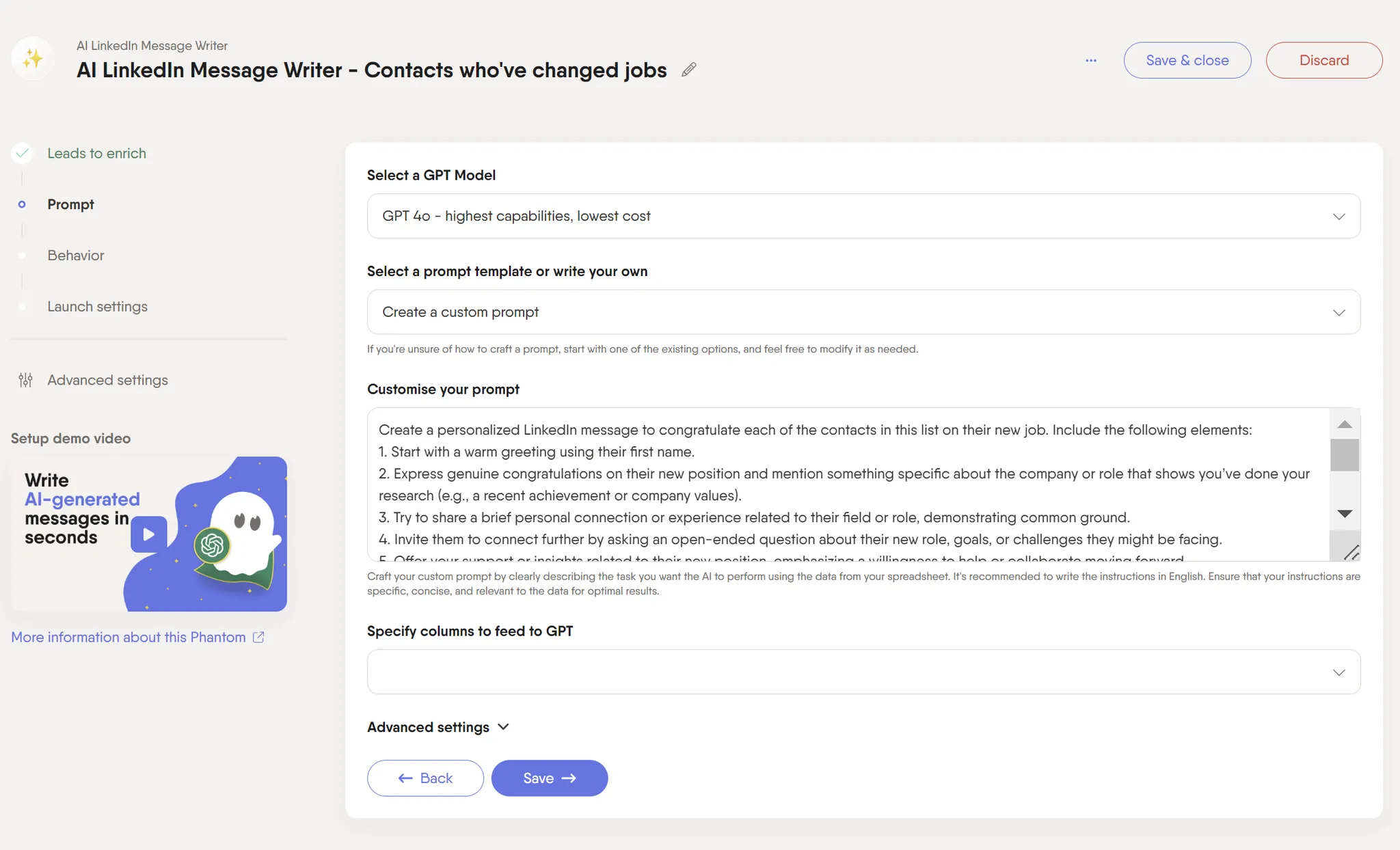The image size is (1400, 850).
Task: Open the Leads to enrich step
Action: [x=96, y=153]
